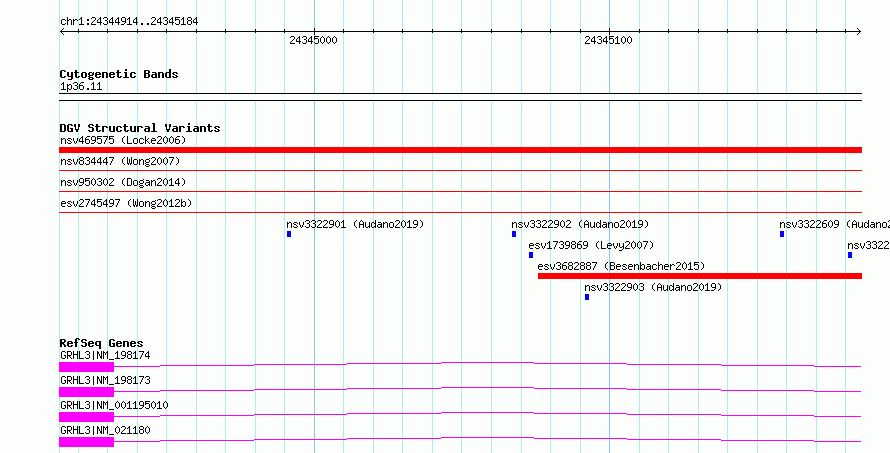Open the esv3682887 (Besenbacher2015) label
Viewport: 890px width, 453px height.
pyautogui.click(x=621, y=266)
